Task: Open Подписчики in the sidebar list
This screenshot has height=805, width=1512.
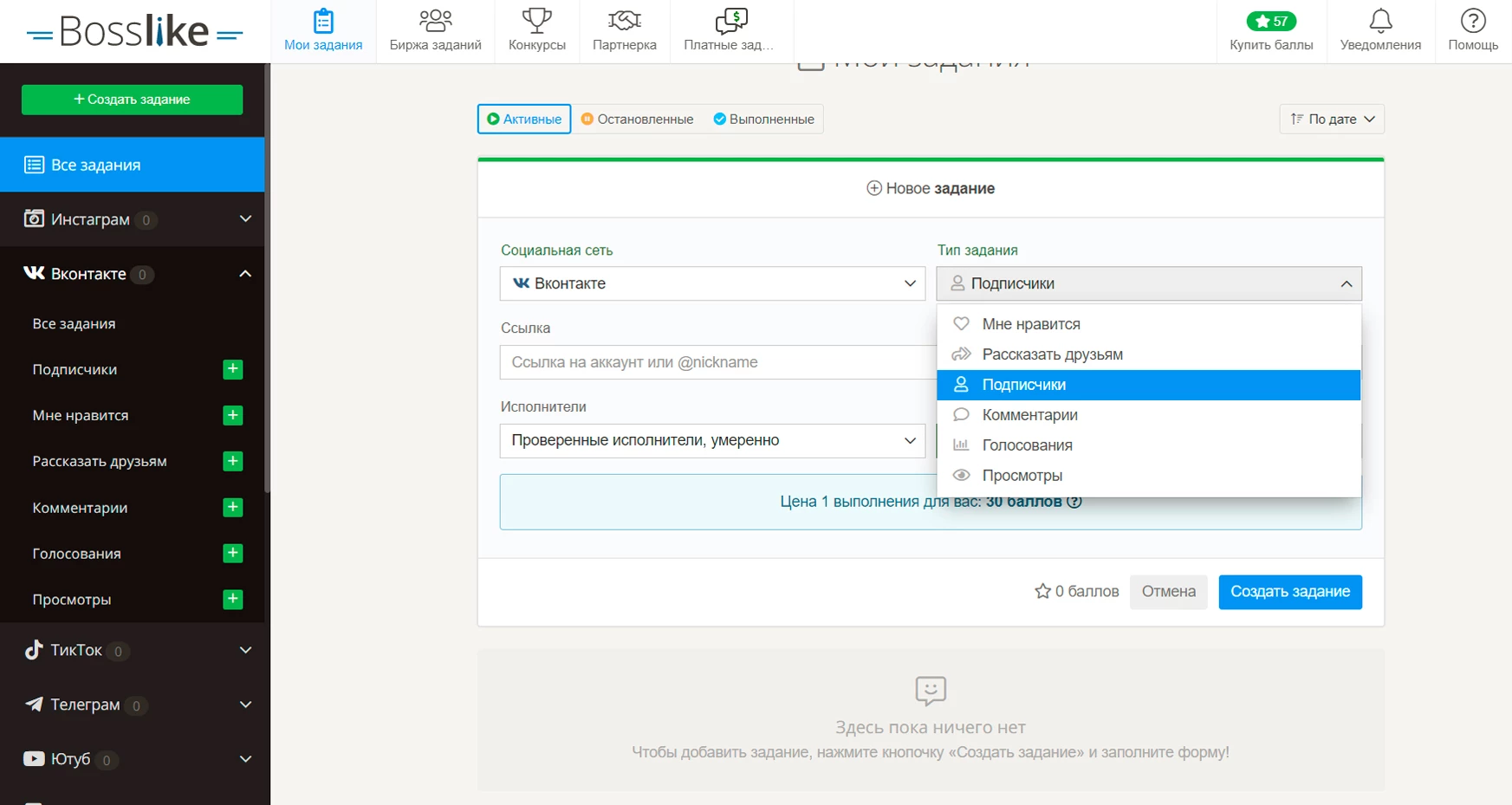Action: click(75, 369)
